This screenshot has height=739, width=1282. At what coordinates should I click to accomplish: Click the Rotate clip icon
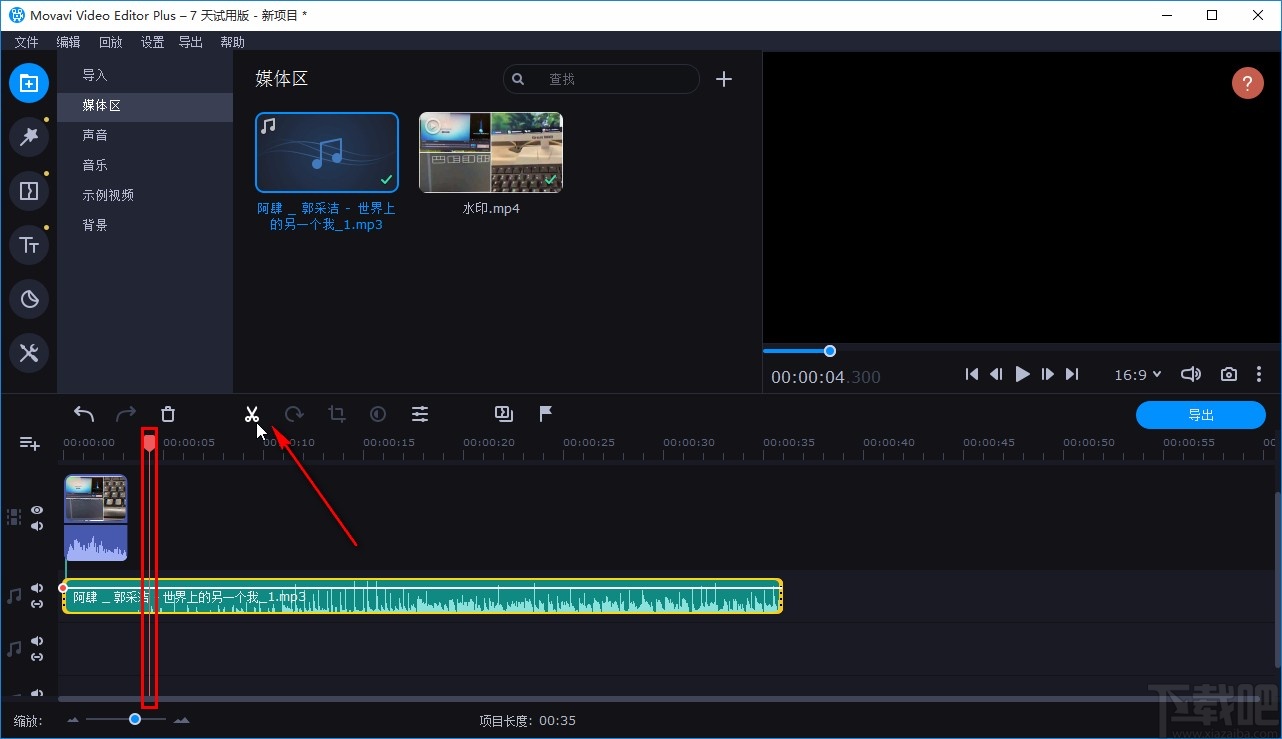coord(294,414)
